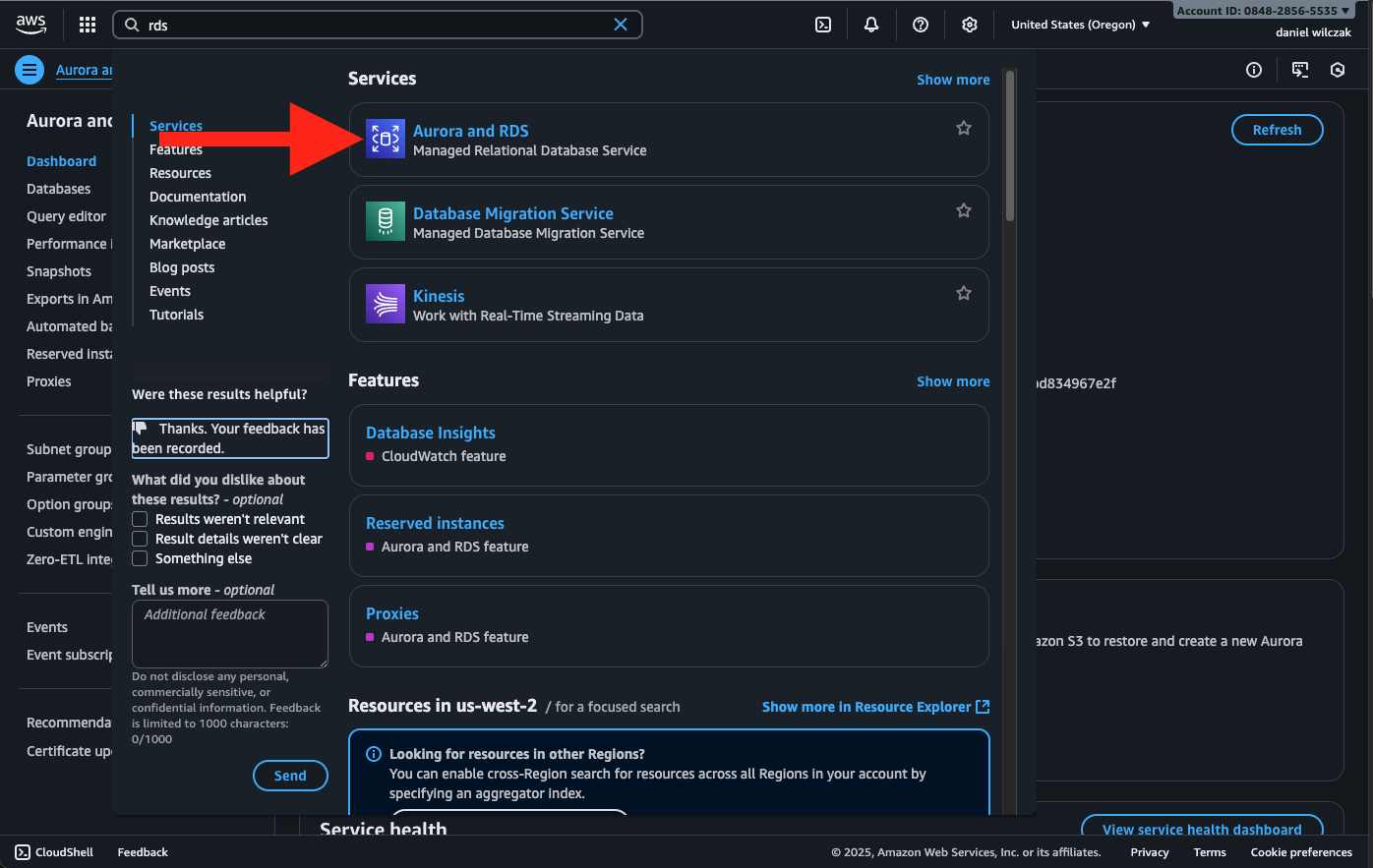Open the help question mark menu
This screenshot has width=1373, height=868.
[x=921, y=25]
